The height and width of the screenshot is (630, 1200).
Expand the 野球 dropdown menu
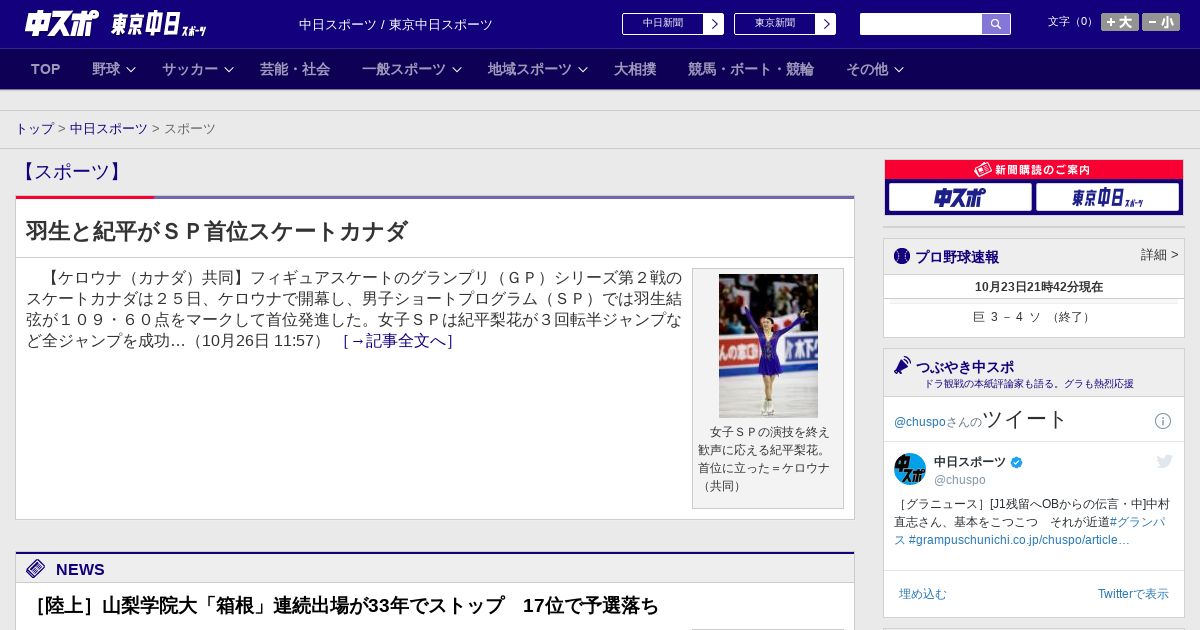[x=114, y=69]
